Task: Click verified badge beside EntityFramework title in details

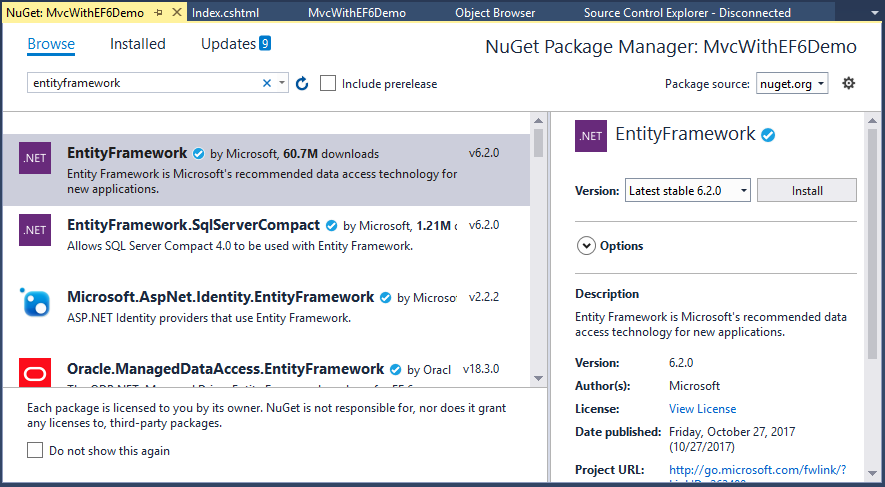Action: pyautogui.click(x=768, y=135)
